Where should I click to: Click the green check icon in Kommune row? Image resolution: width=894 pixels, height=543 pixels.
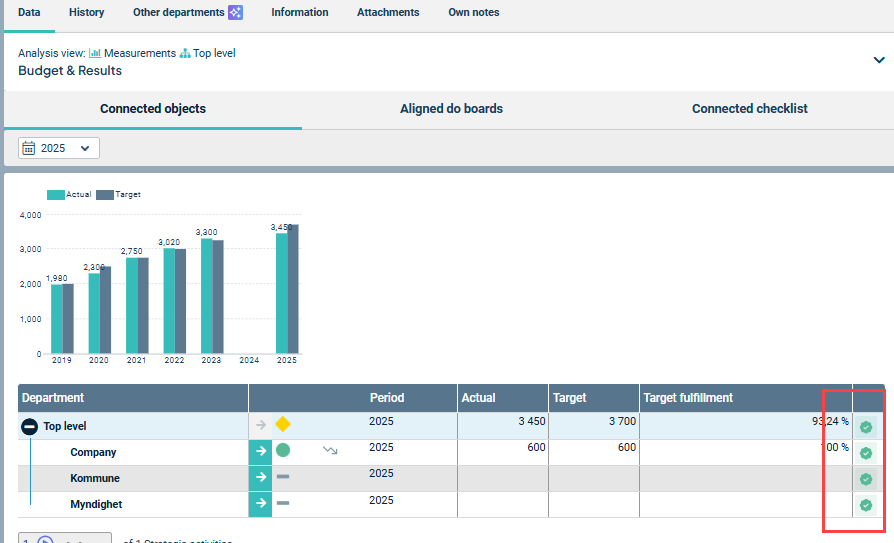coord(866,479)
